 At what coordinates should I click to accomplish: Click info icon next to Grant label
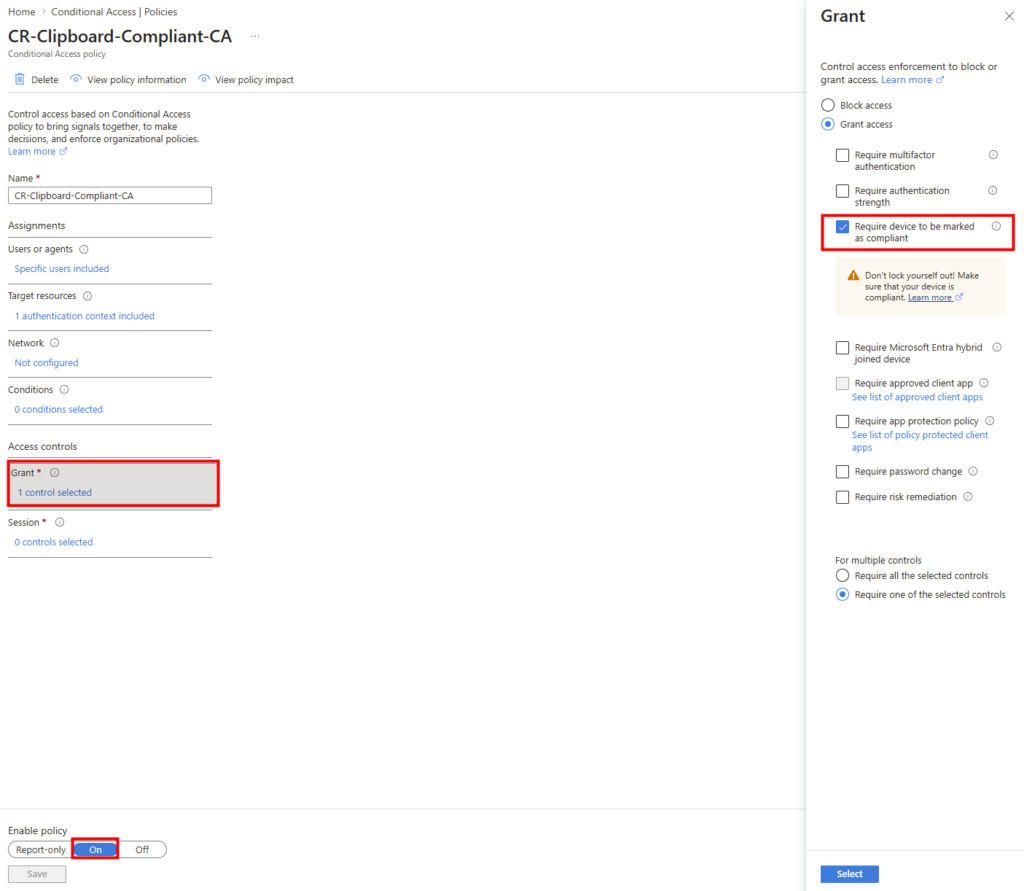pyautogui.click(x=55, y=472)
